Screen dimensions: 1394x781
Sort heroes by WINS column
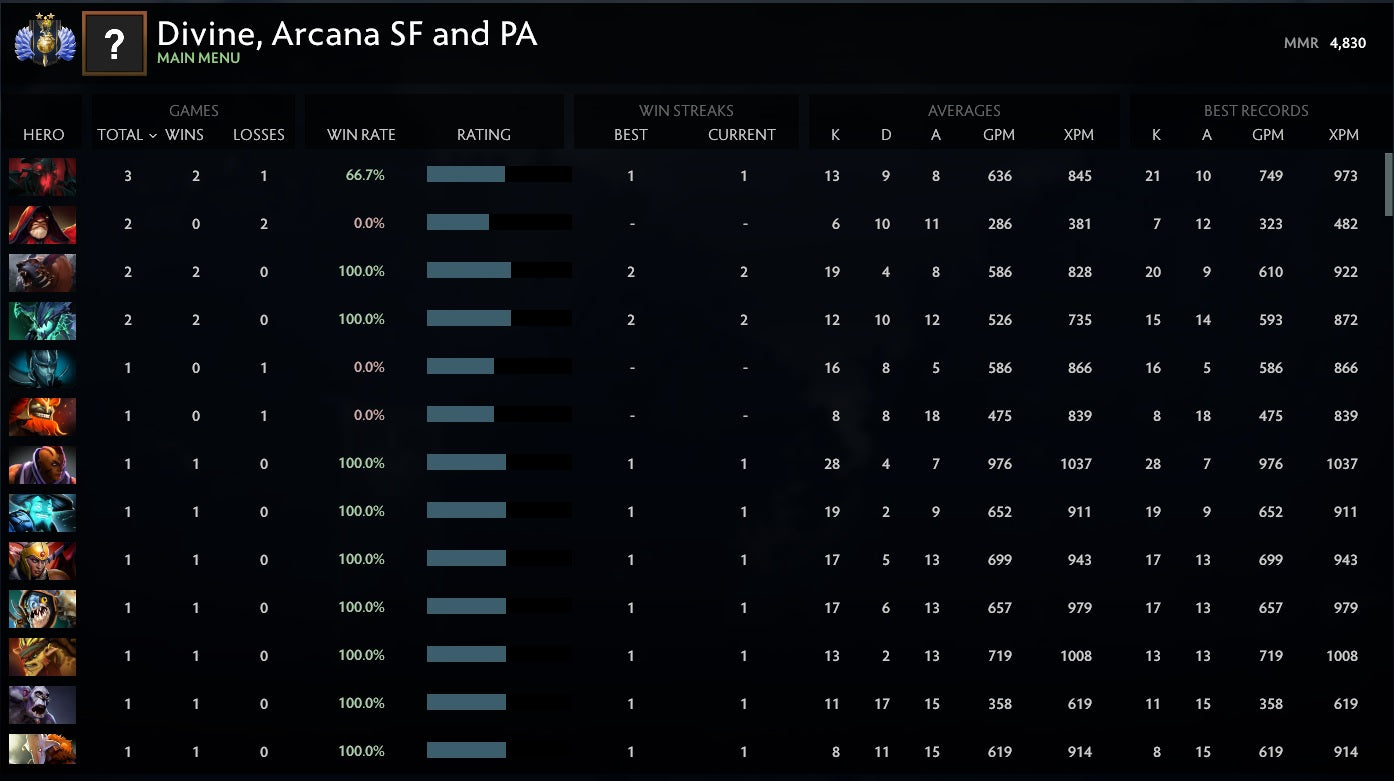[x=184, y=134]
